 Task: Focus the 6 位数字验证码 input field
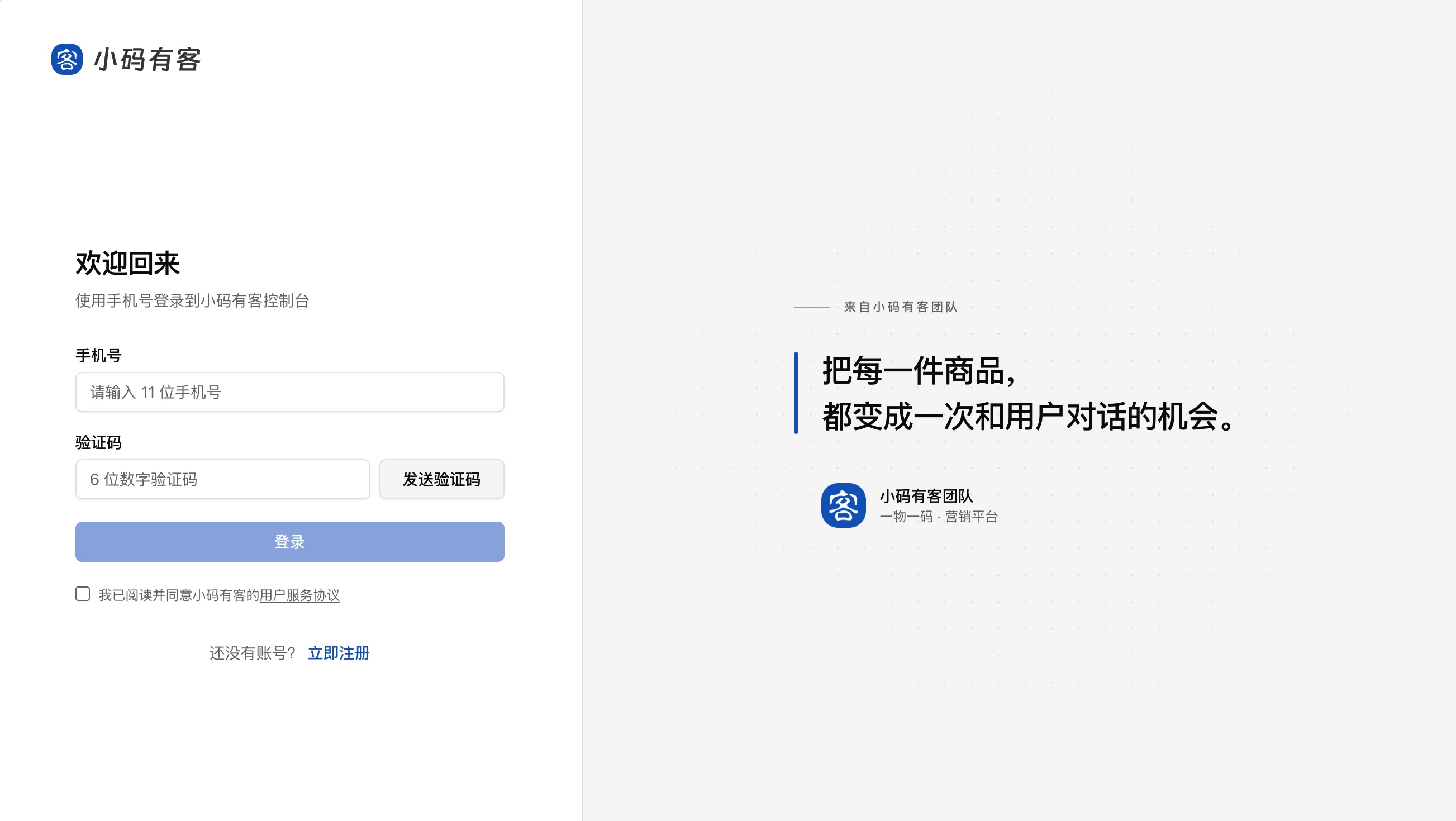[223, 479]
